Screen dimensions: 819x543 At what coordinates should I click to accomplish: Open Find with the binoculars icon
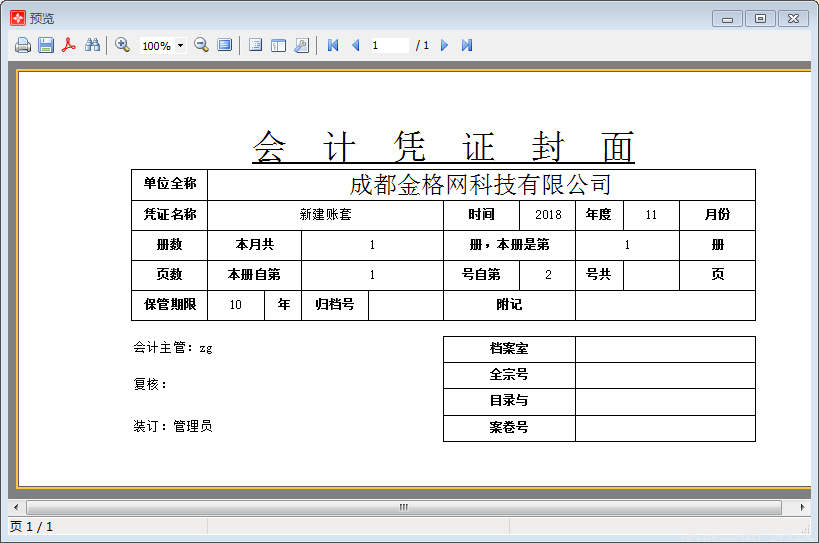(x=92, y=45)
